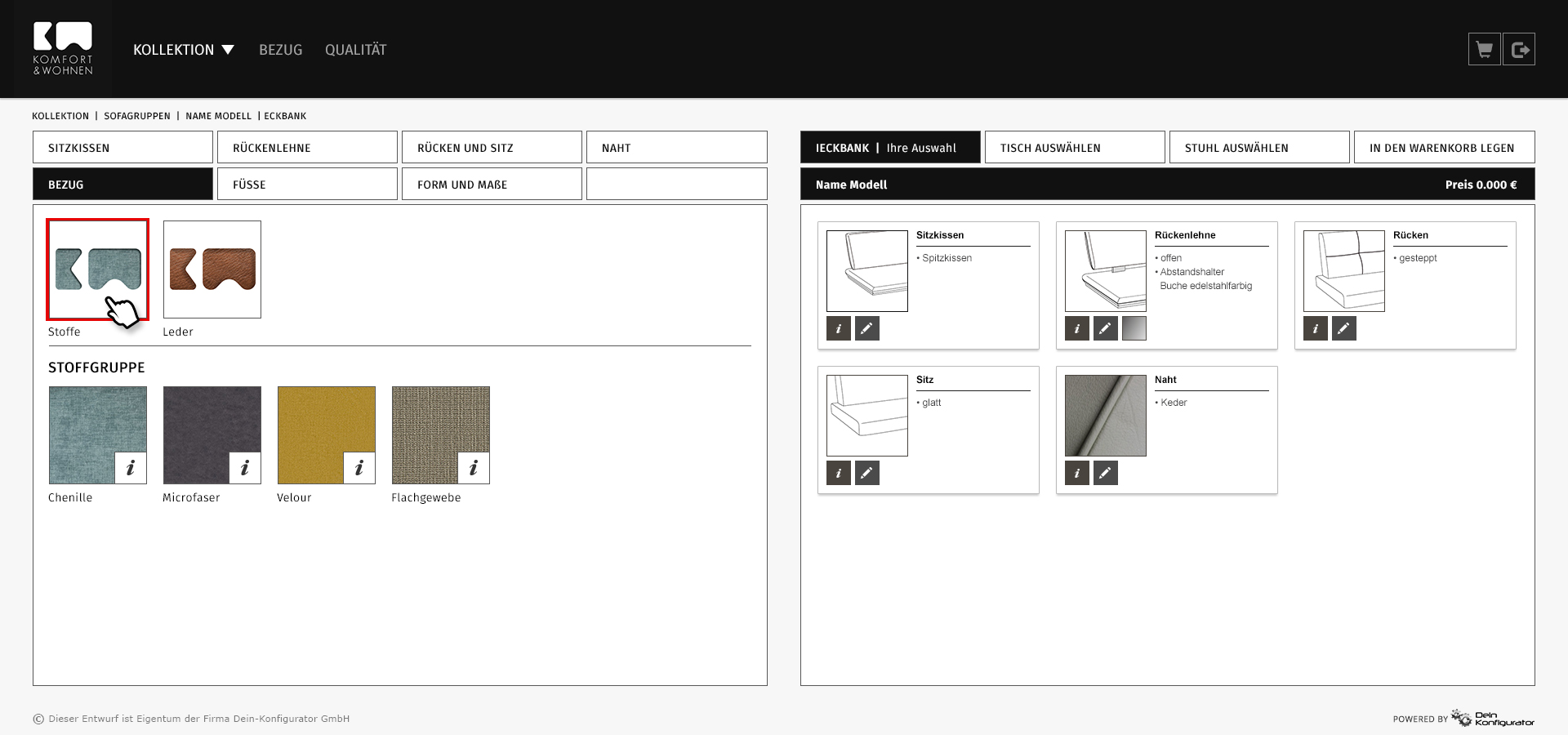Open the Qualität menu item
1568x735 pixels.
click(355, 50)
